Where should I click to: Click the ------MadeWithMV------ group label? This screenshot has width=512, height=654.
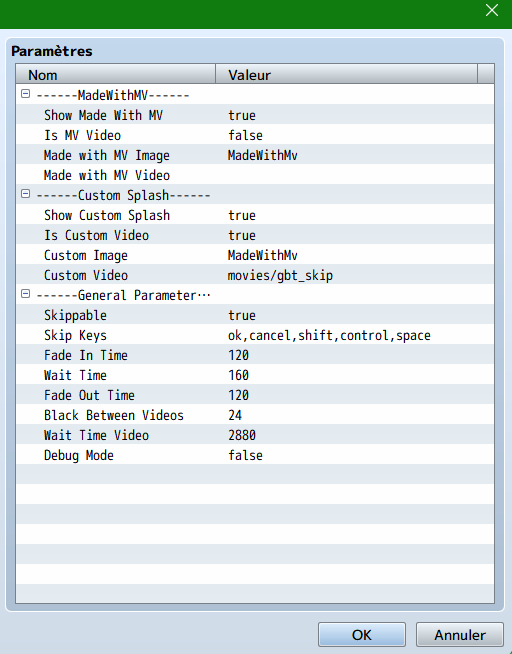click(113, 95)
